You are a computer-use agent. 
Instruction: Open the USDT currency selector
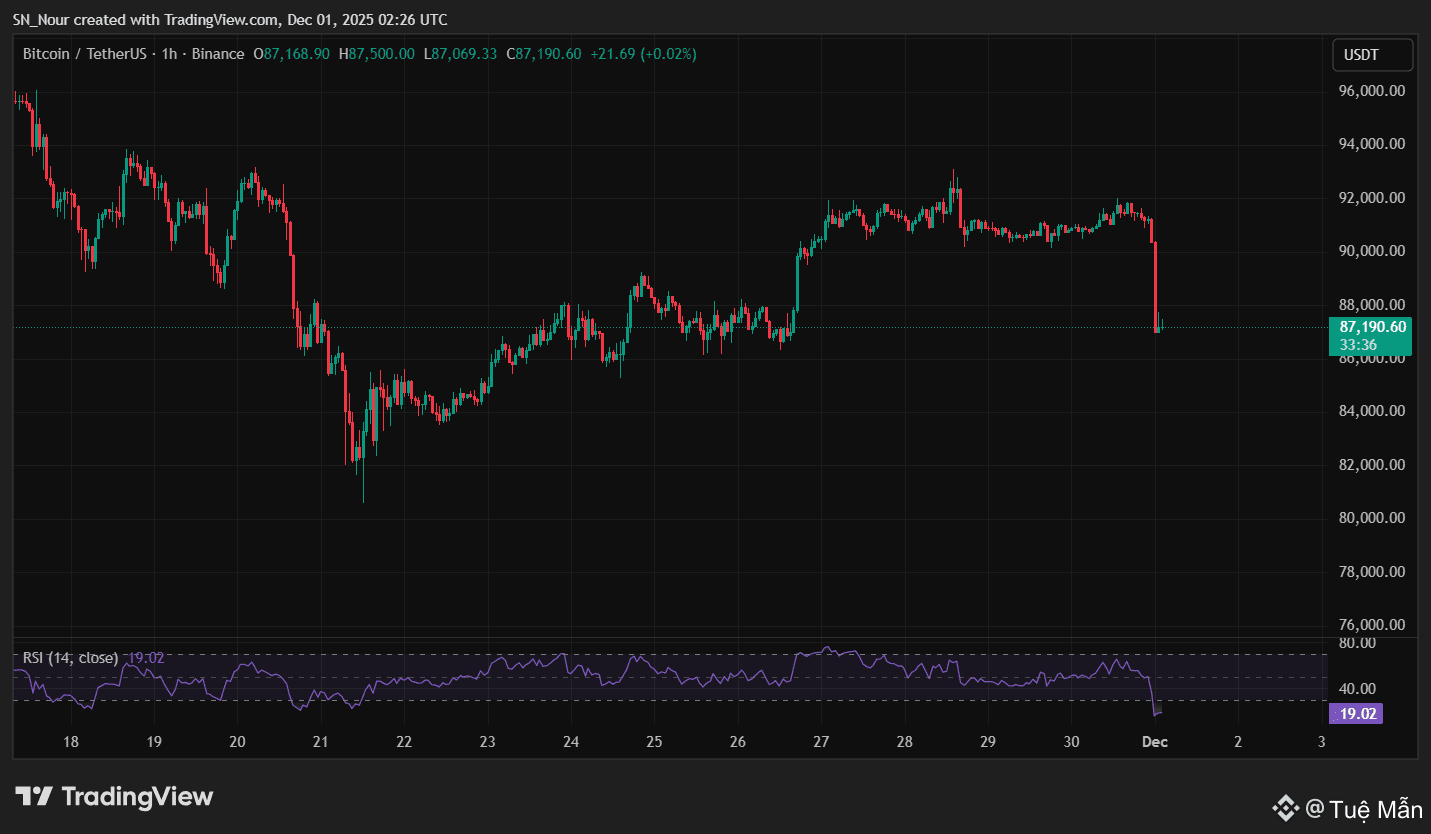(1372, 55)
